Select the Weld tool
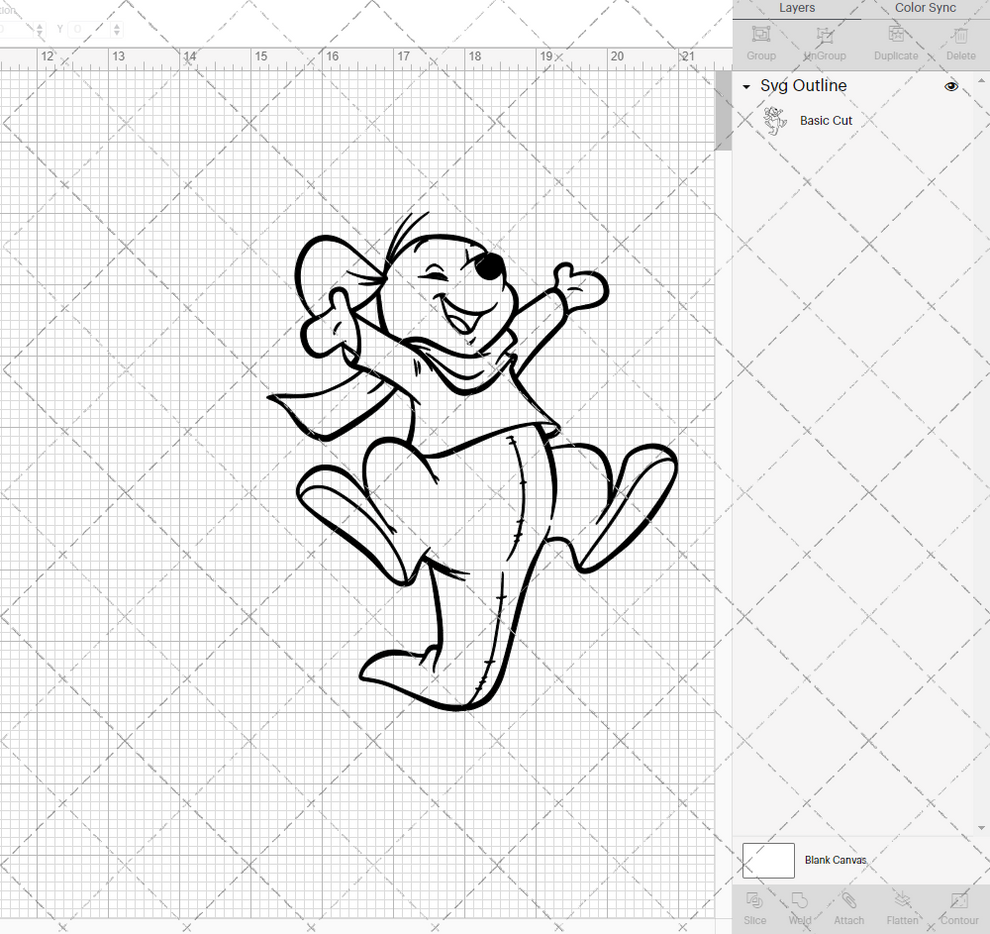The image size is (990, 934). coord(799,908)
